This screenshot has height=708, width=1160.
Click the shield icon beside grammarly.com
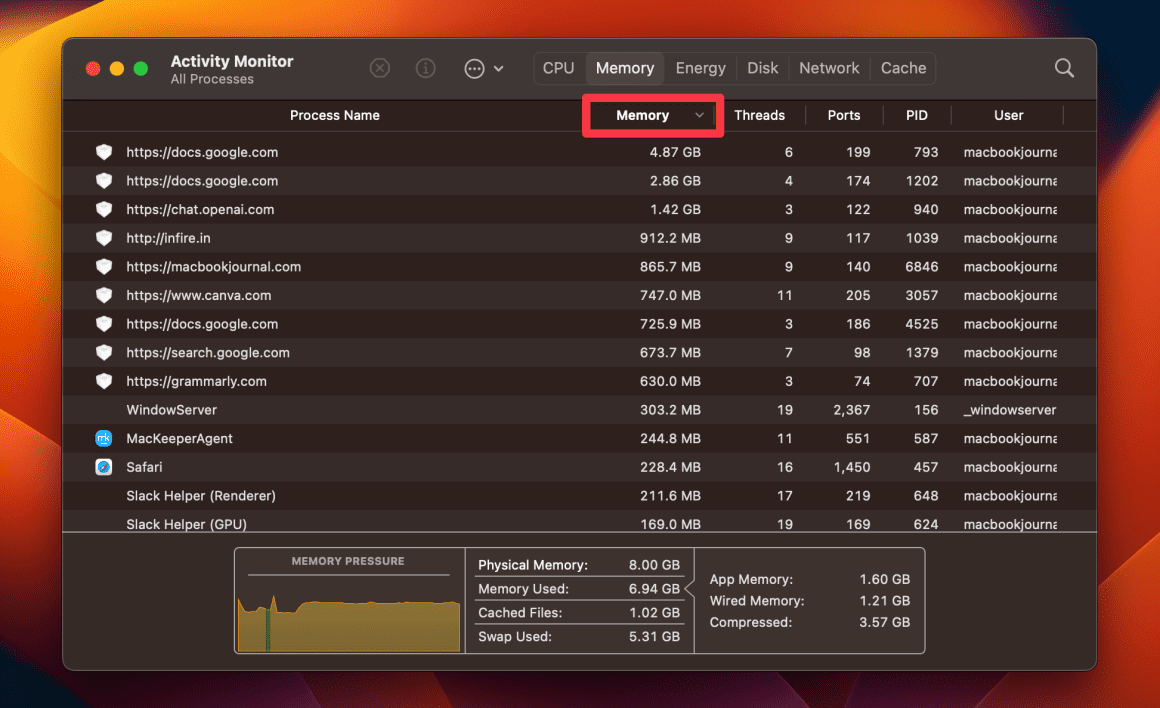pos(104,381)
